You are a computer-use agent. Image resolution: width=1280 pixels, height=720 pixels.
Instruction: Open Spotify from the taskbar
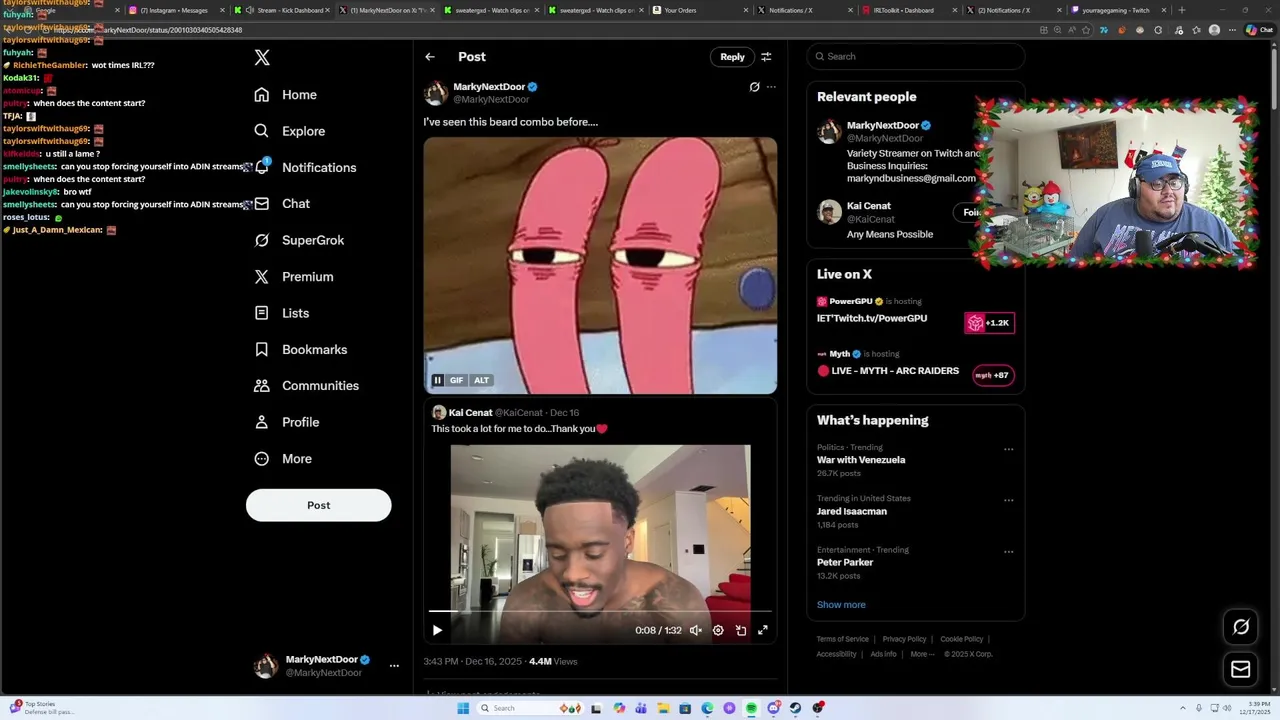click(751, 708)
